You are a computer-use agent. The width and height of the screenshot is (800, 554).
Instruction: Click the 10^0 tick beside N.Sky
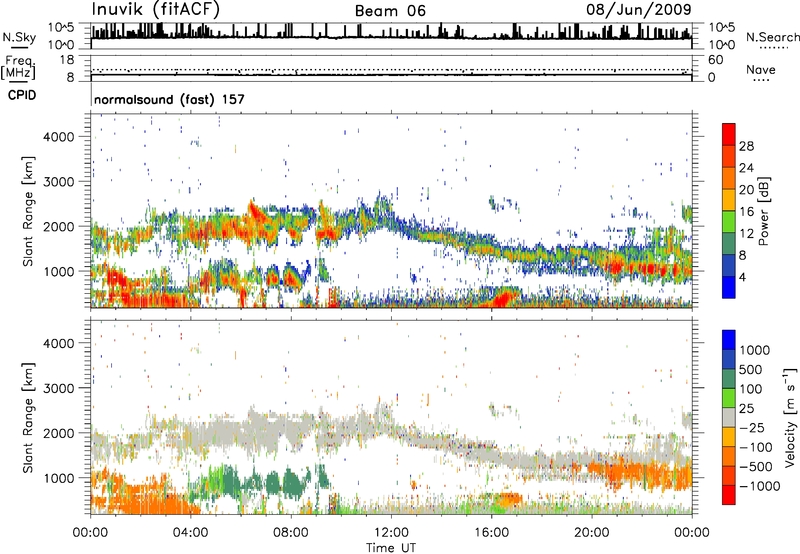tap(61, 45)
